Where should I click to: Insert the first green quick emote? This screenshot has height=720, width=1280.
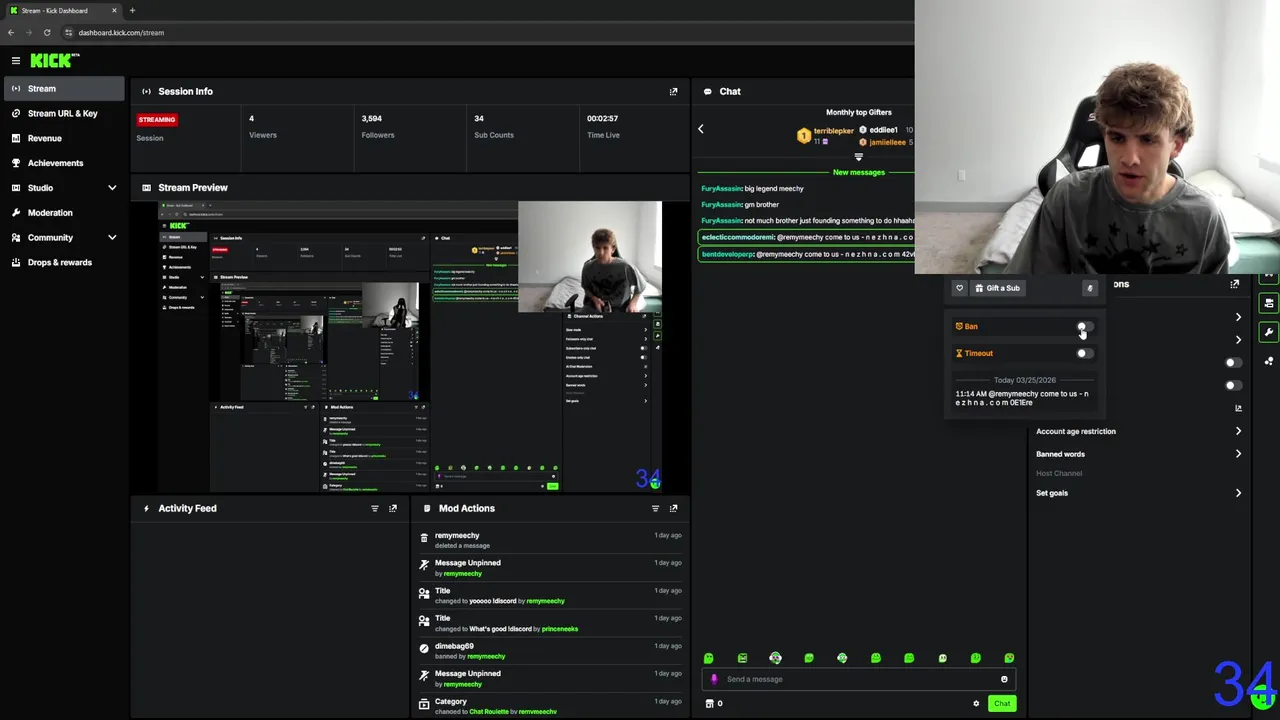tap(708, 658)
